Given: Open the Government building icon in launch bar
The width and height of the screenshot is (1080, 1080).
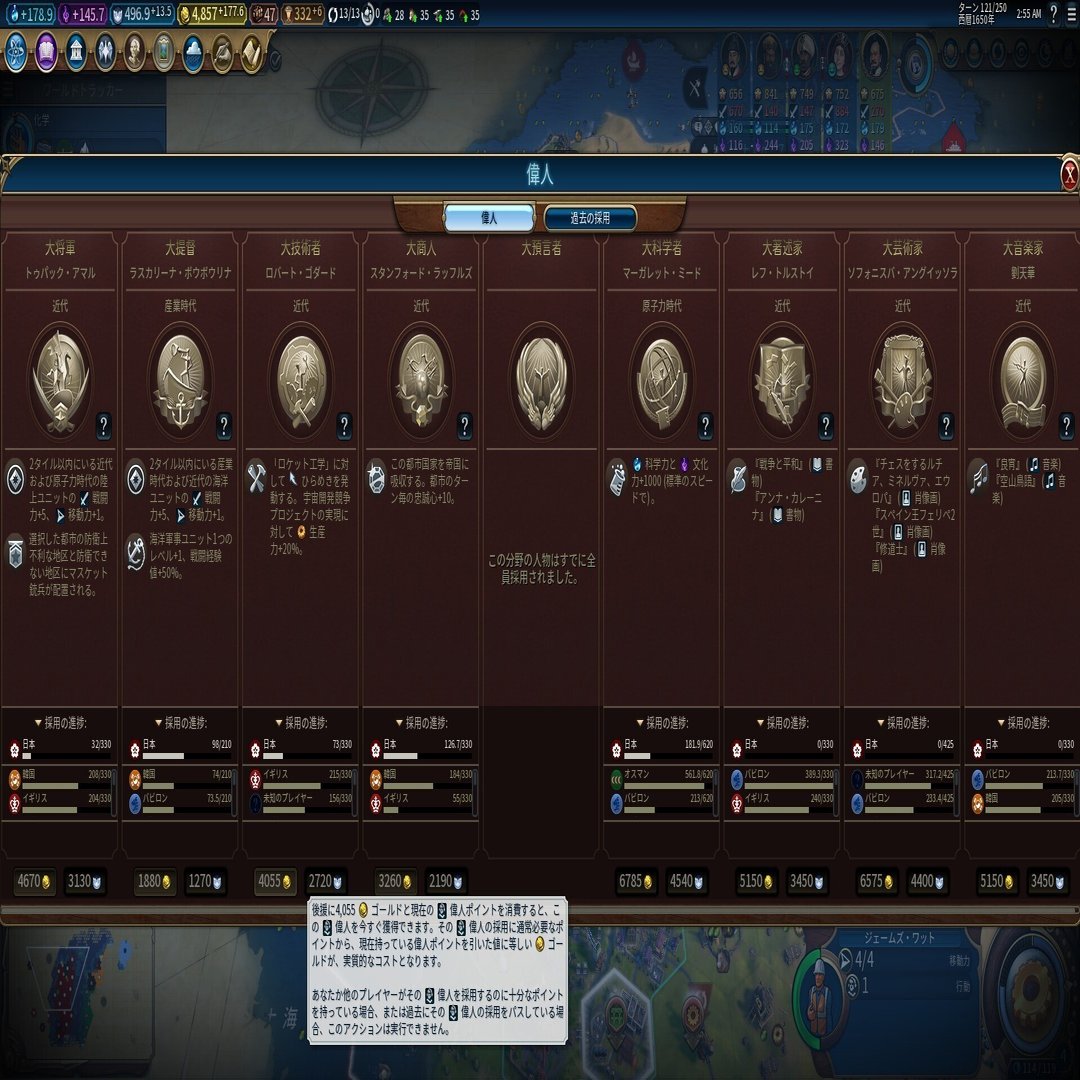Looking at the screenshot, I should tap(75, 53).
